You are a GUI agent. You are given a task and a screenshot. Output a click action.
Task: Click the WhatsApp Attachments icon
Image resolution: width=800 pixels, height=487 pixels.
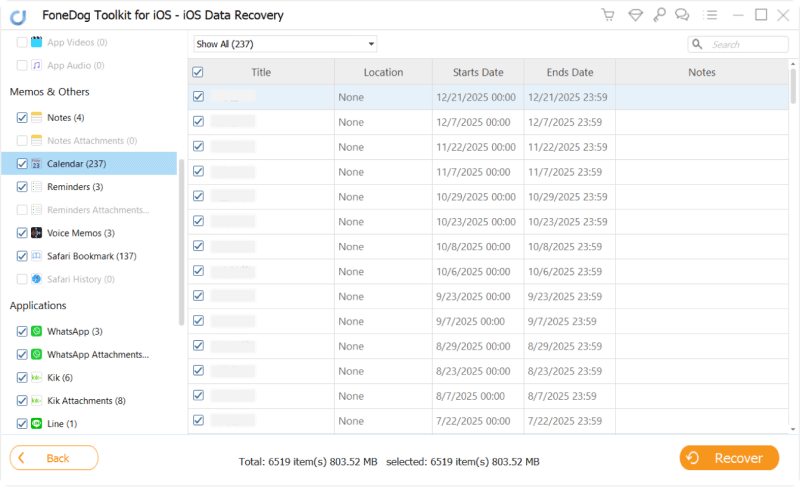36,354
